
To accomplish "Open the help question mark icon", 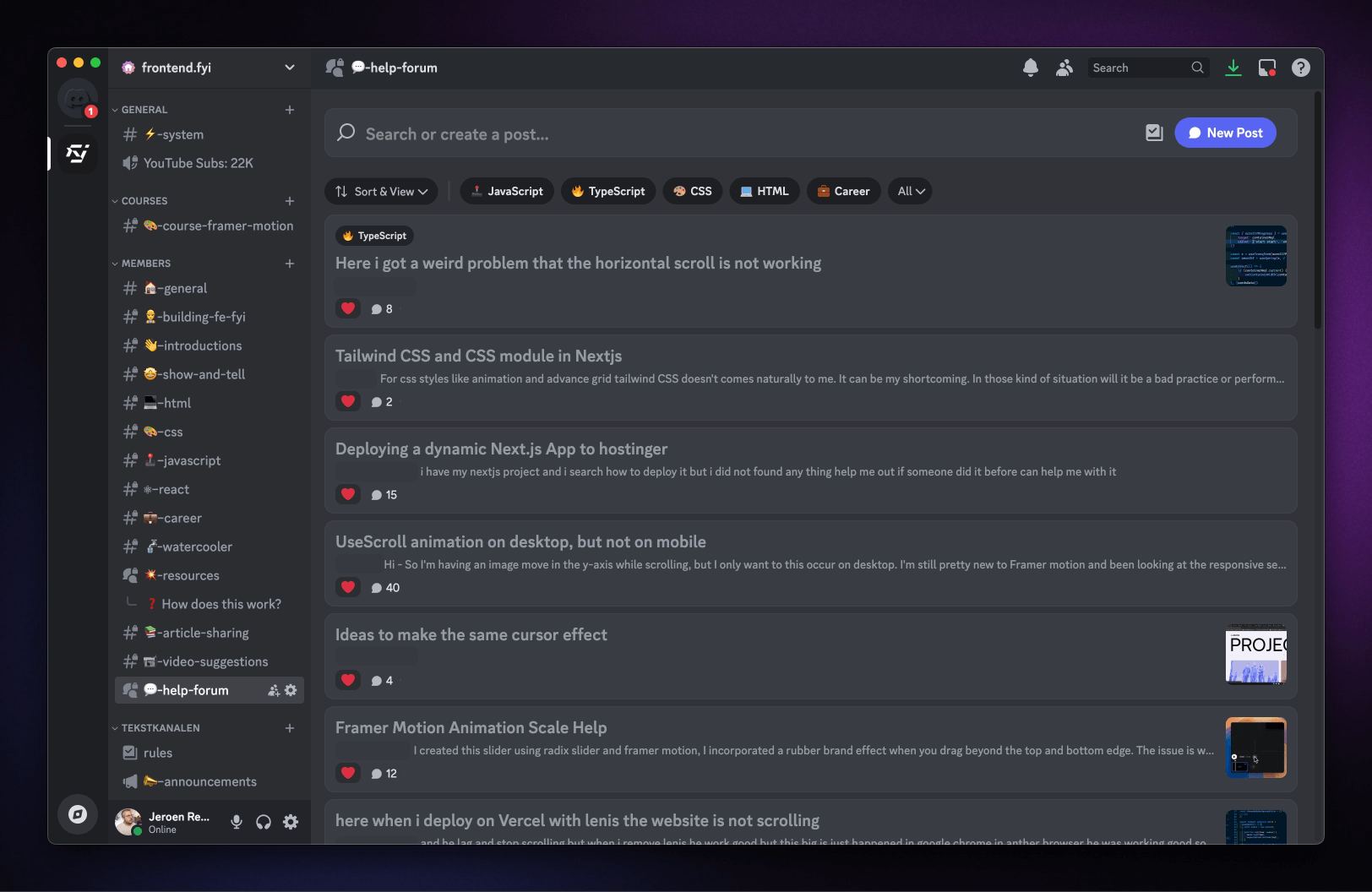I will click(1301, 68).
